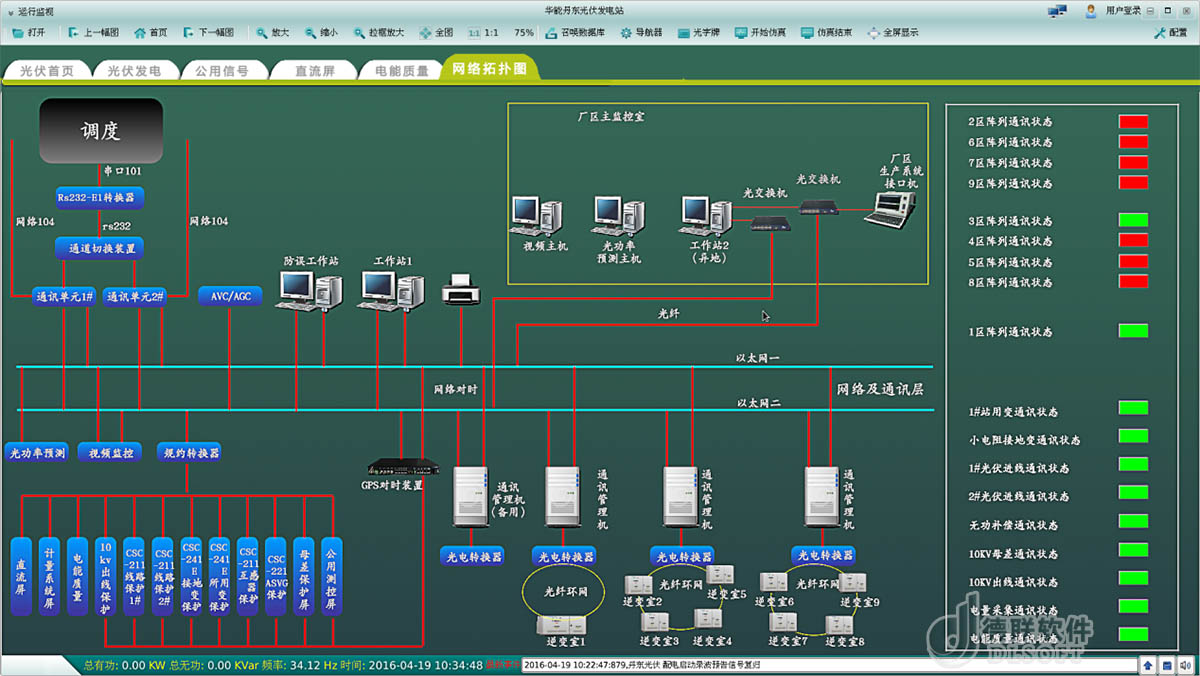The width and height of the screenshot is (1200, 676).
Task: Switch to the 光伏发电 tab
Action: pyautogui.click(x=134, y=71)
